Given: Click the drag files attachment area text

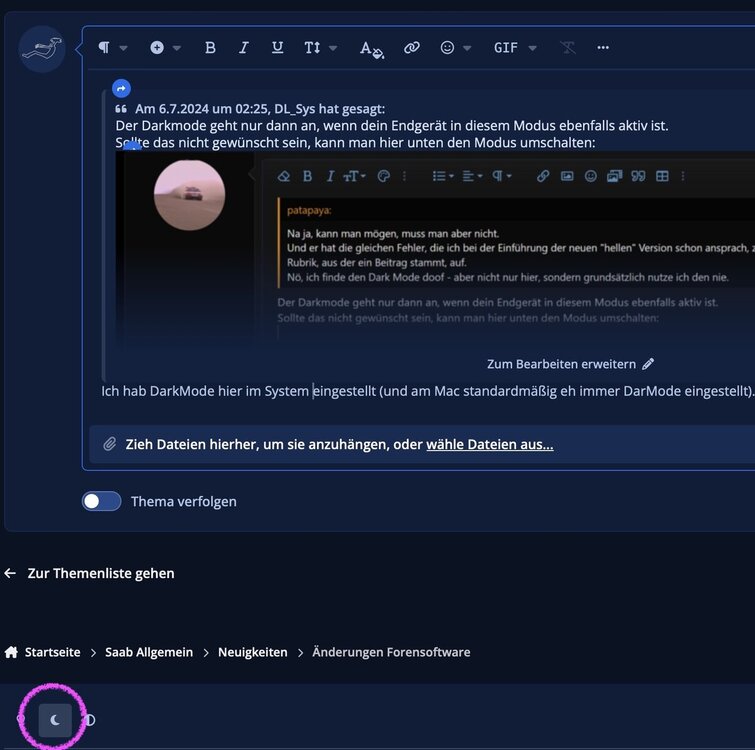Looking at the screenshot, I should coord(339,444).
